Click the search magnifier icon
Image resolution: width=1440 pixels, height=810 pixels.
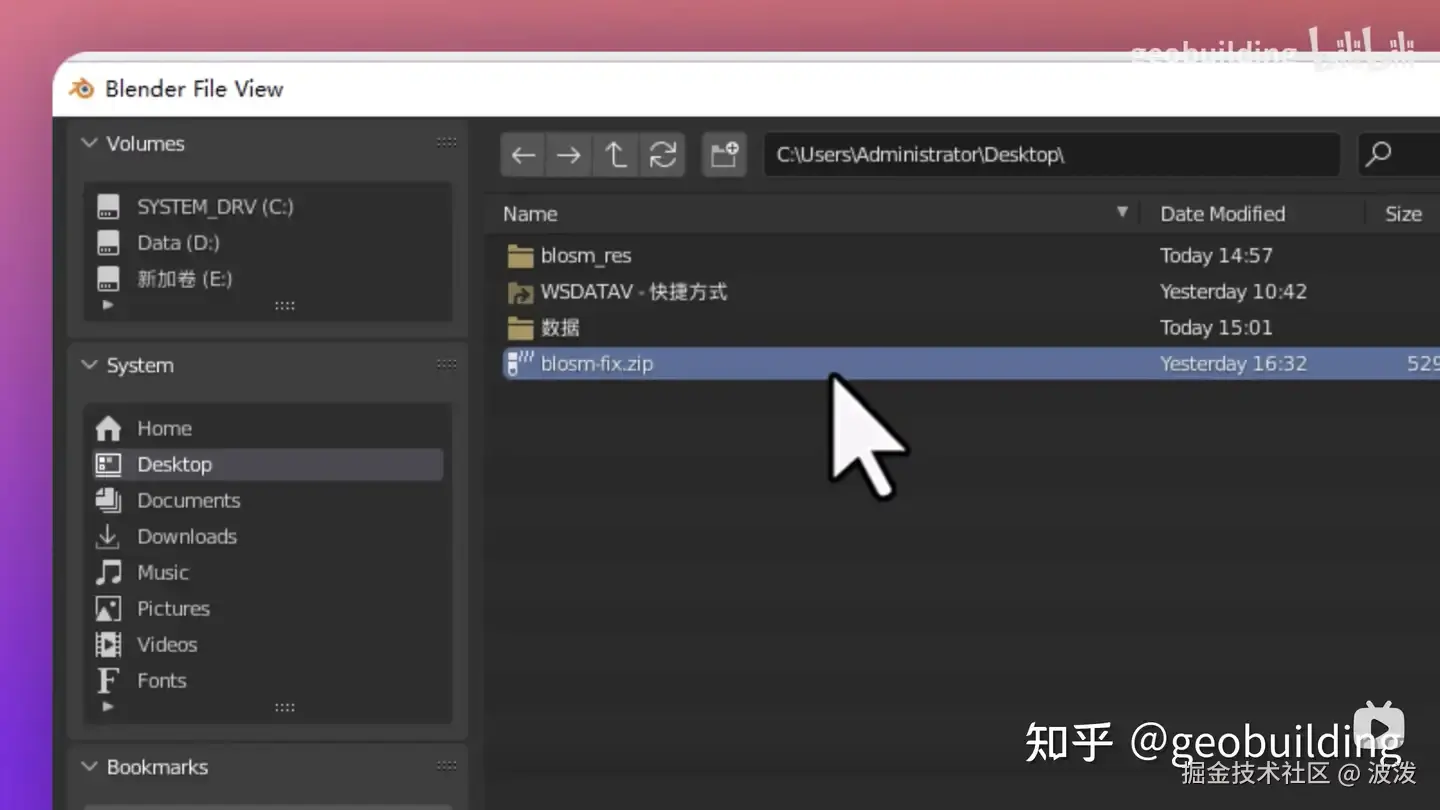1378,154
